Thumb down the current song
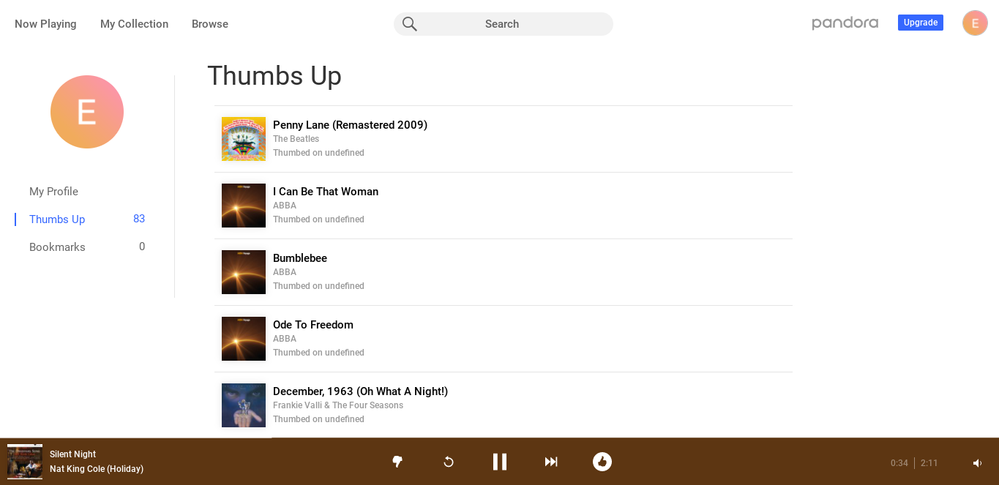 [397, 461]
